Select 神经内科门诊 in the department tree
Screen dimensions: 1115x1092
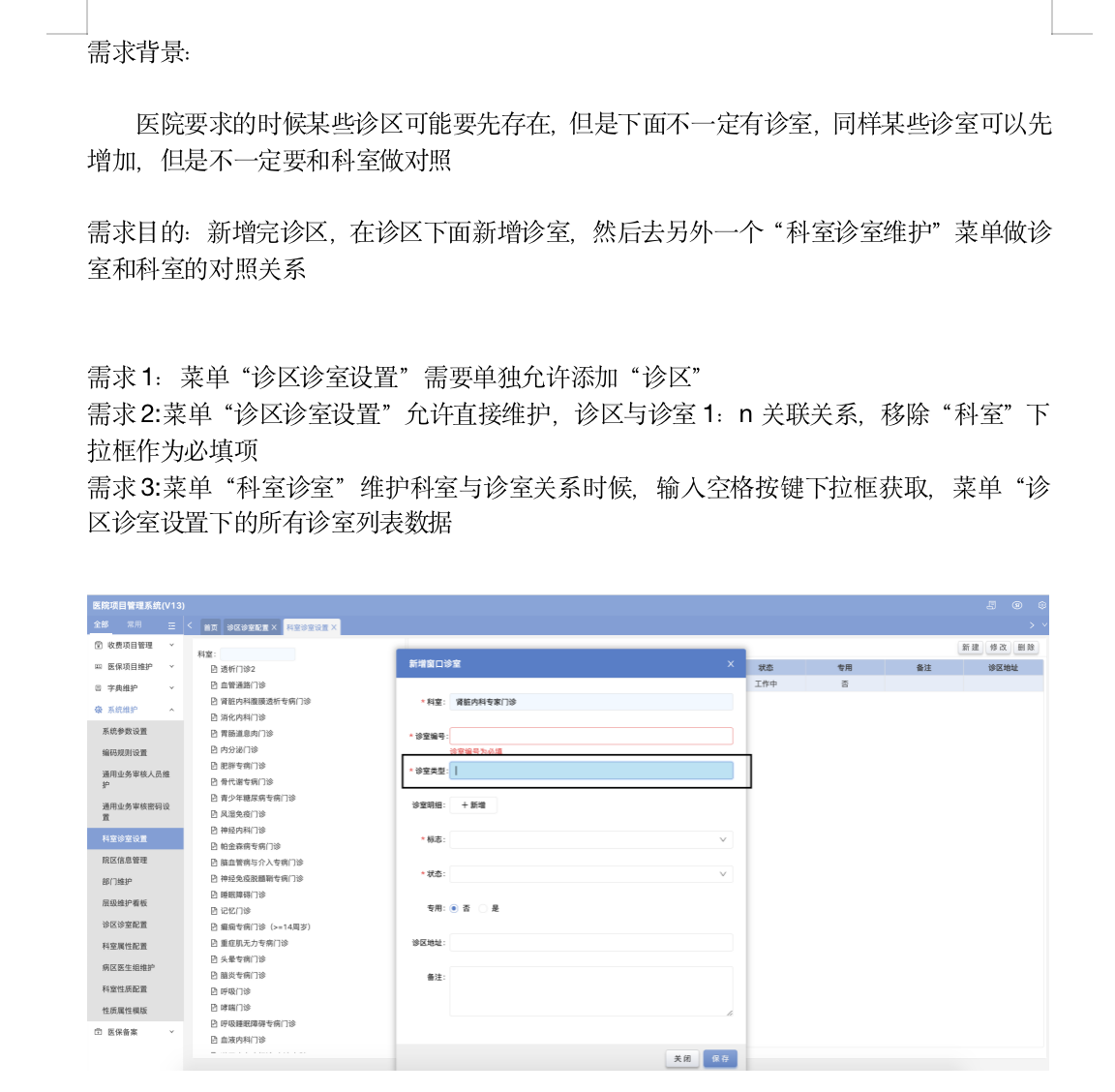243,831
